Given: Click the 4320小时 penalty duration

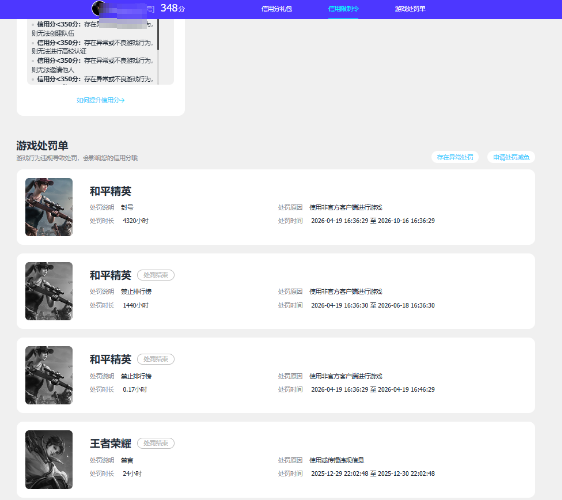Looking at the screenshot, I should coord(135,221).
